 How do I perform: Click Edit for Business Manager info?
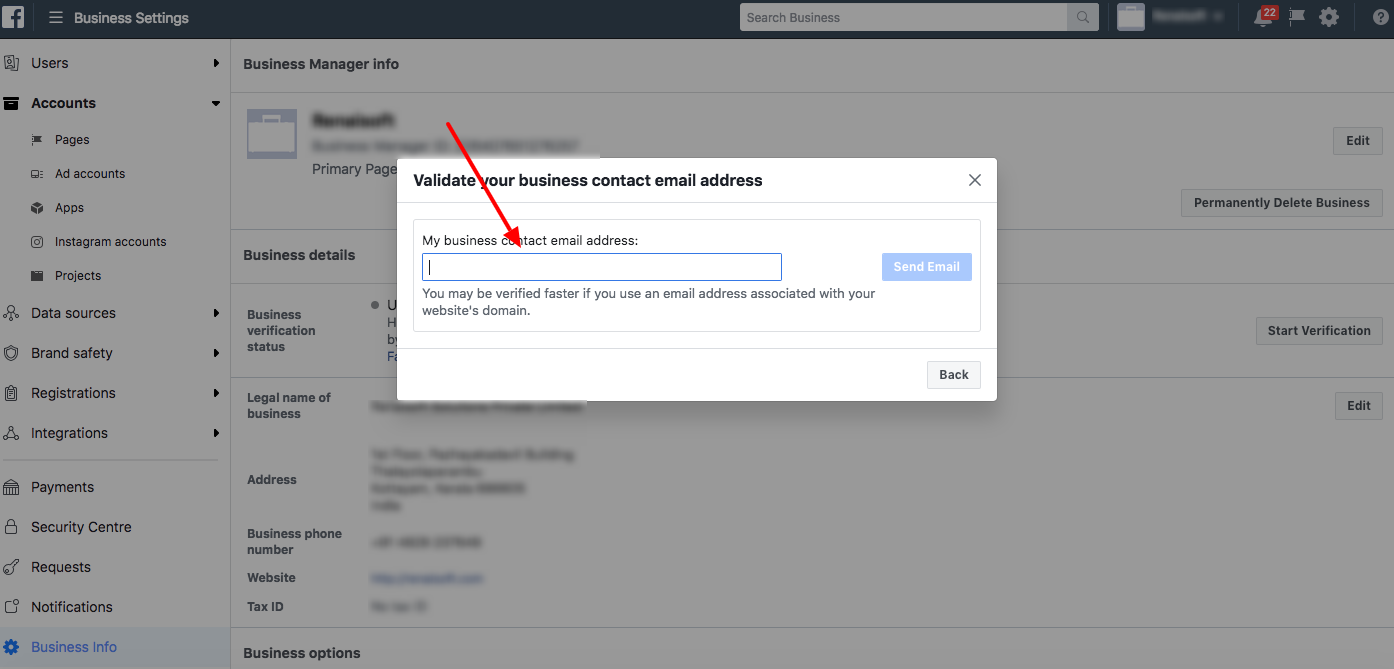click(x=1358, y=141)
